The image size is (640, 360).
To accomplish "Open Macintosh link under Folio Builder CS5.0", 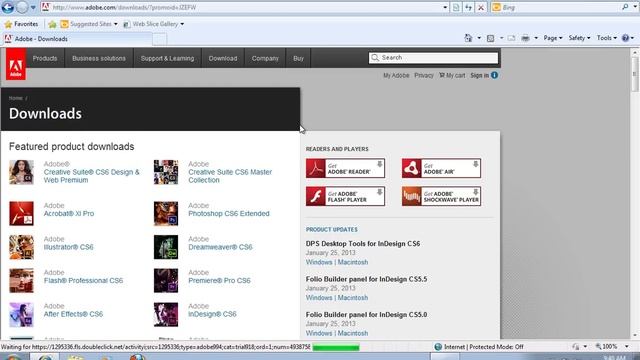I will (x=353, y=333).
